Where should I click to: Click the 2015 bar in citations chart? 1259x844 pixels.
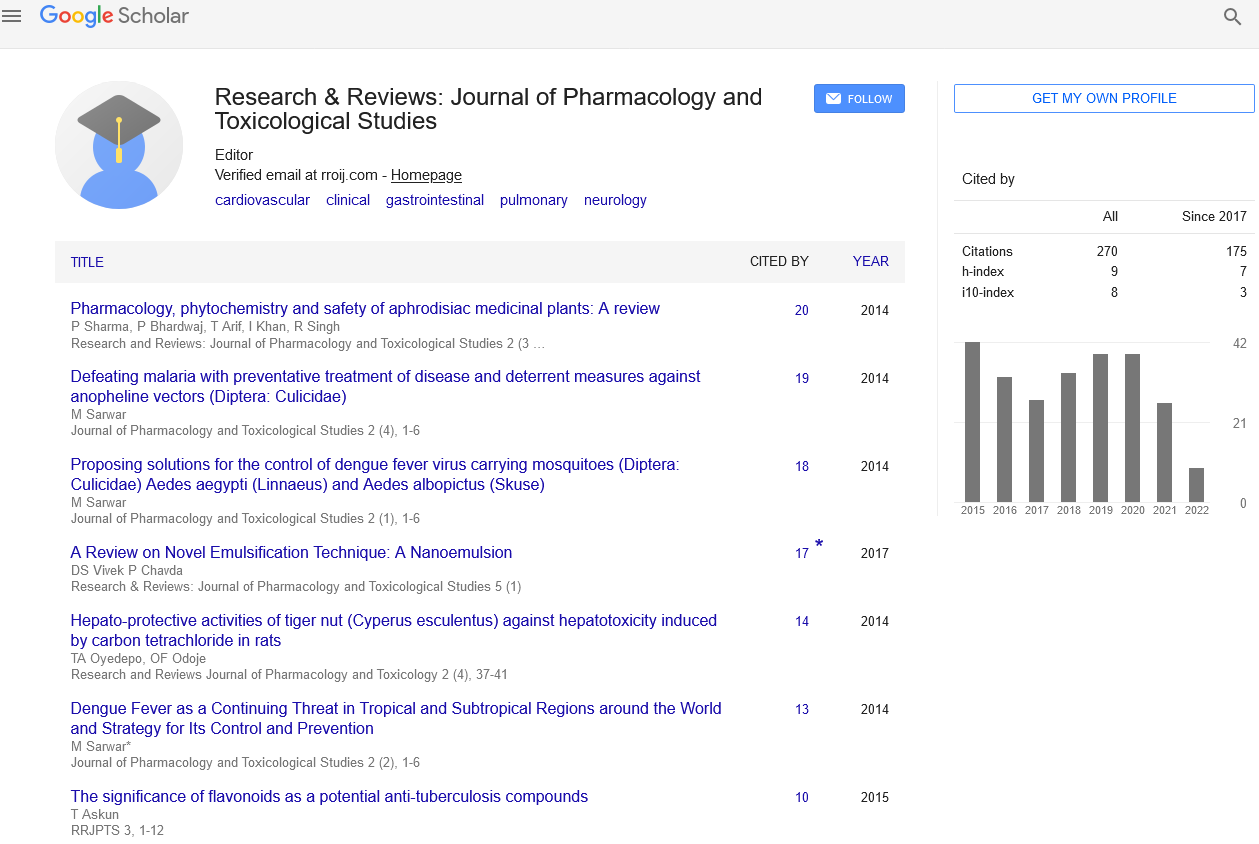coord(972,421)
